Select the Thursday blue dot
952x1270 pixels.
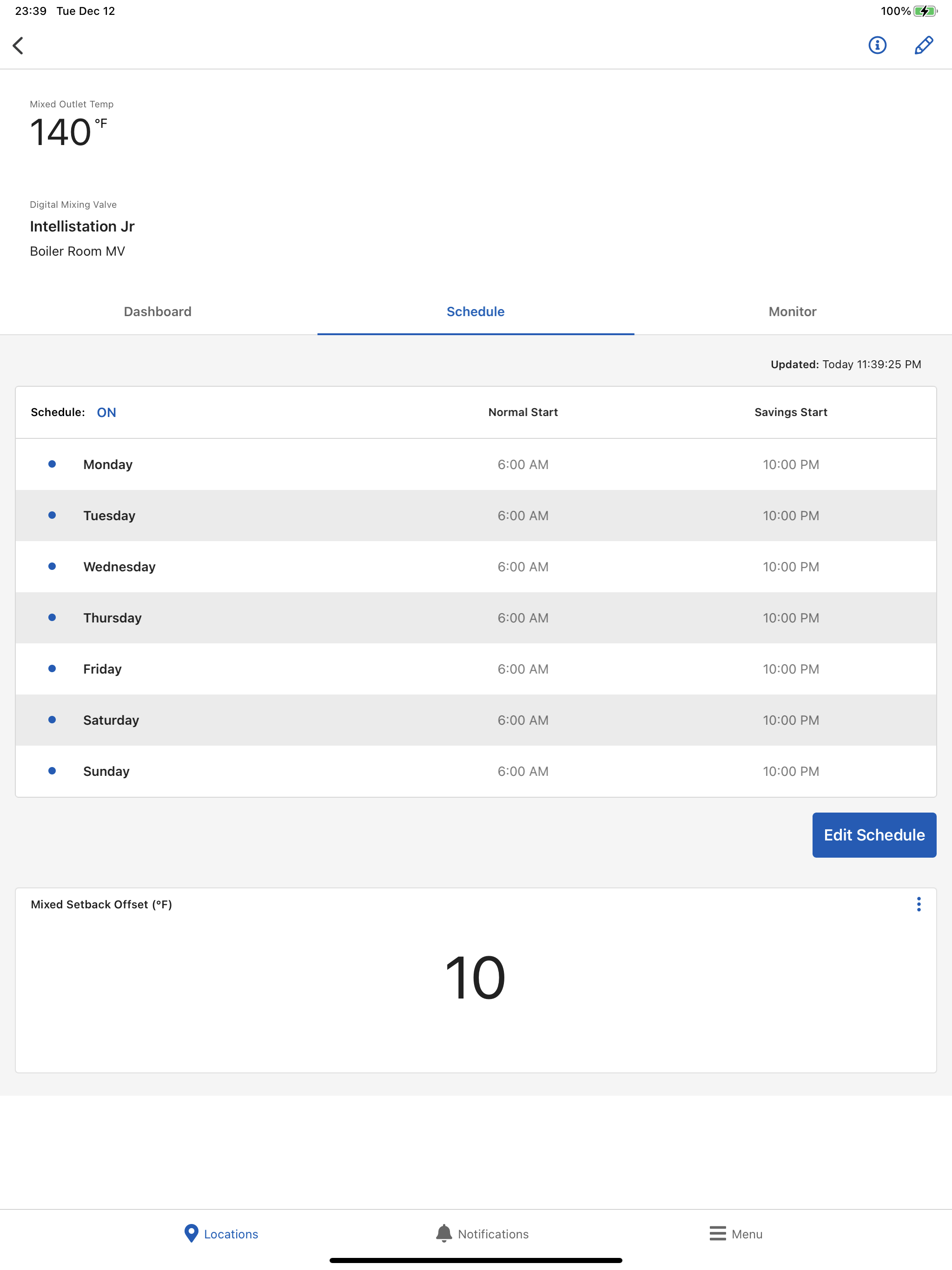coord(52,617)
